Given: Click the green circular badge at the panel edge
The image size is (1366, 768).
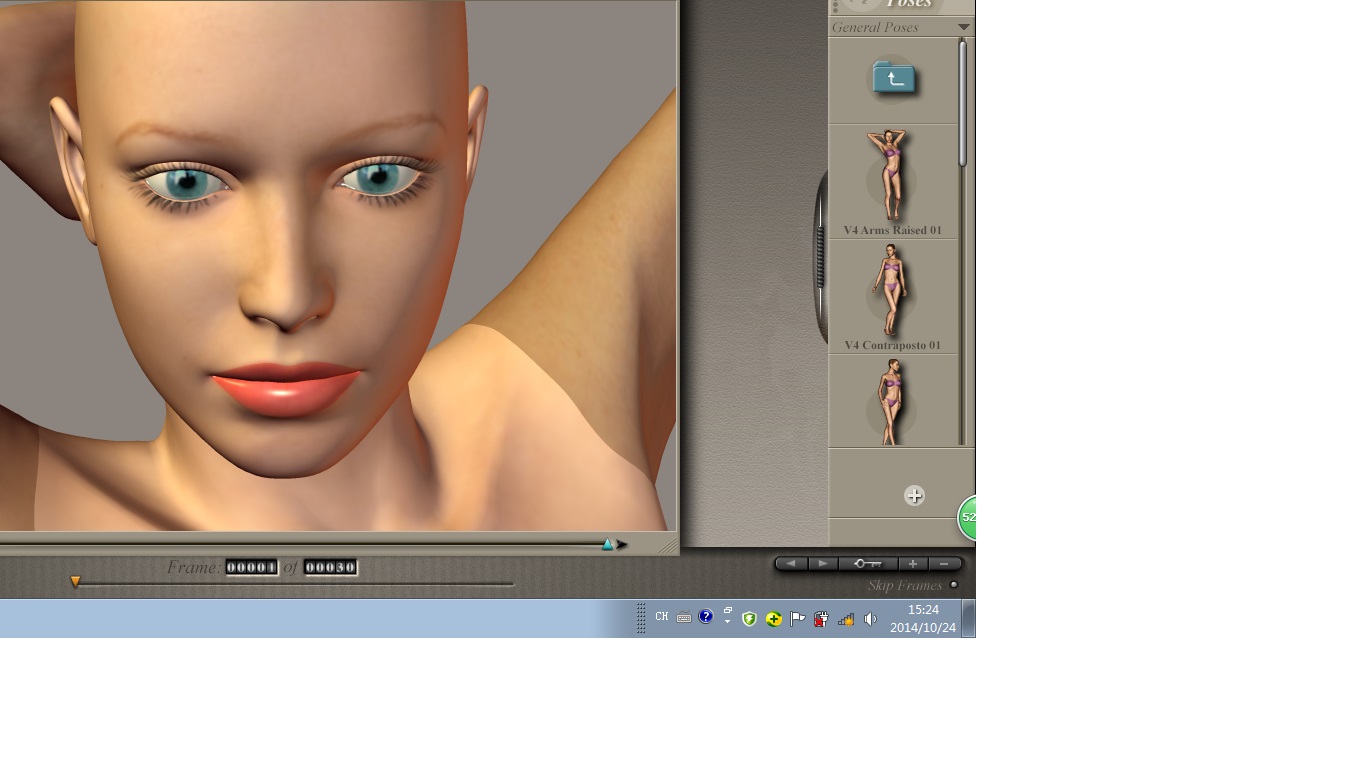Looking at the screenshot, I should [x=967, y=518].
